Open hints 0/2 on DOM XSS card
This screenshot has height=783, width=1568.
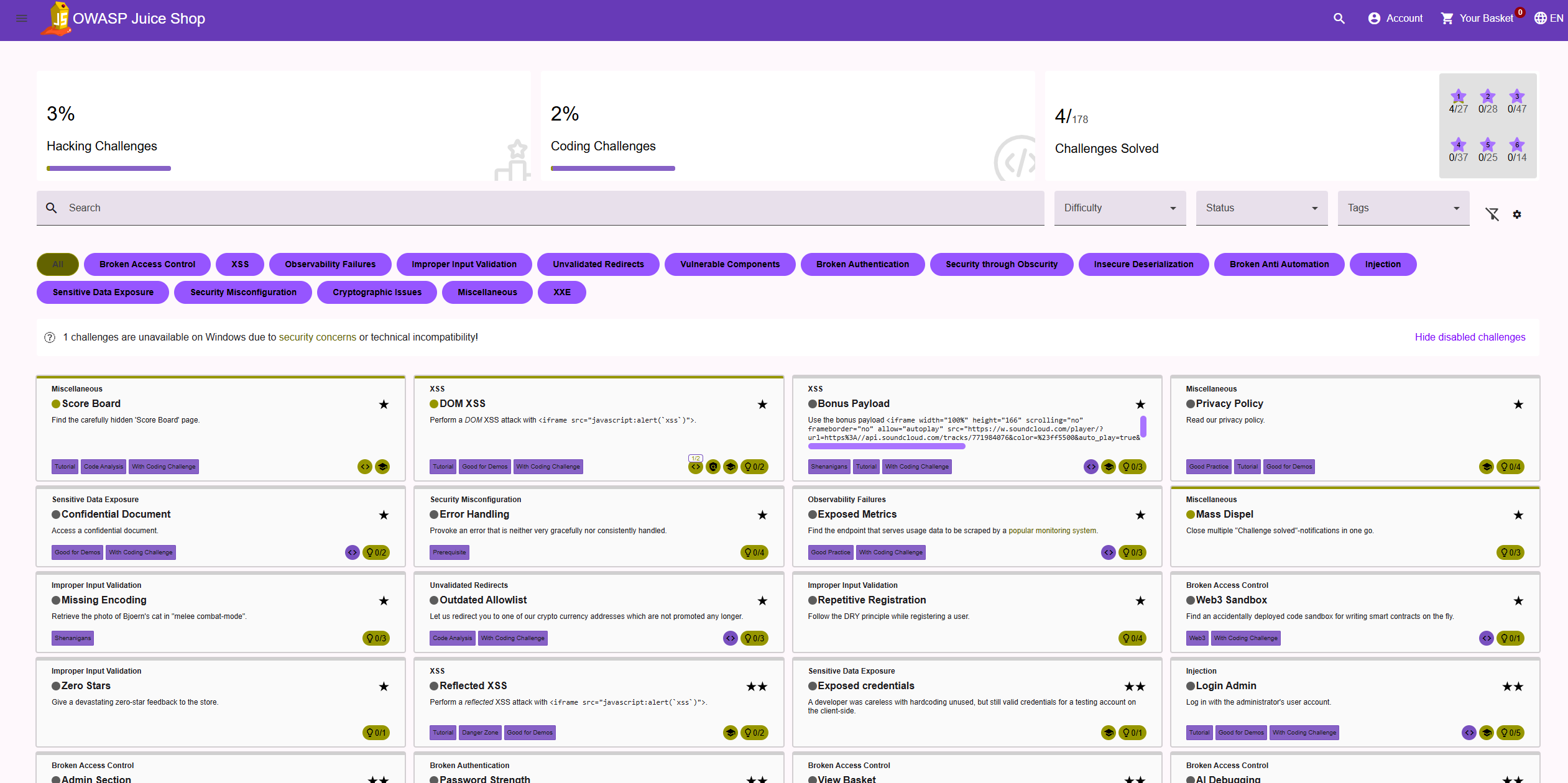(754, 467)
